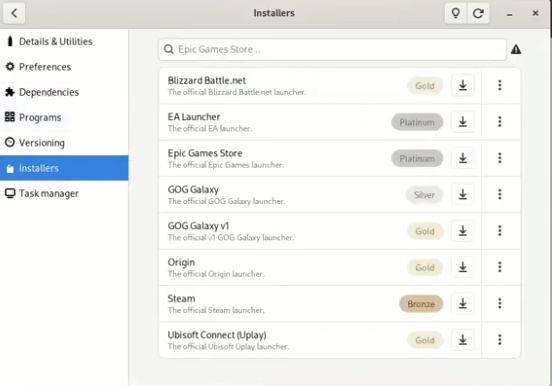Viewport: 552px width, 386px height.
Task: Open the Preferences section
Action: coord(64,67)
